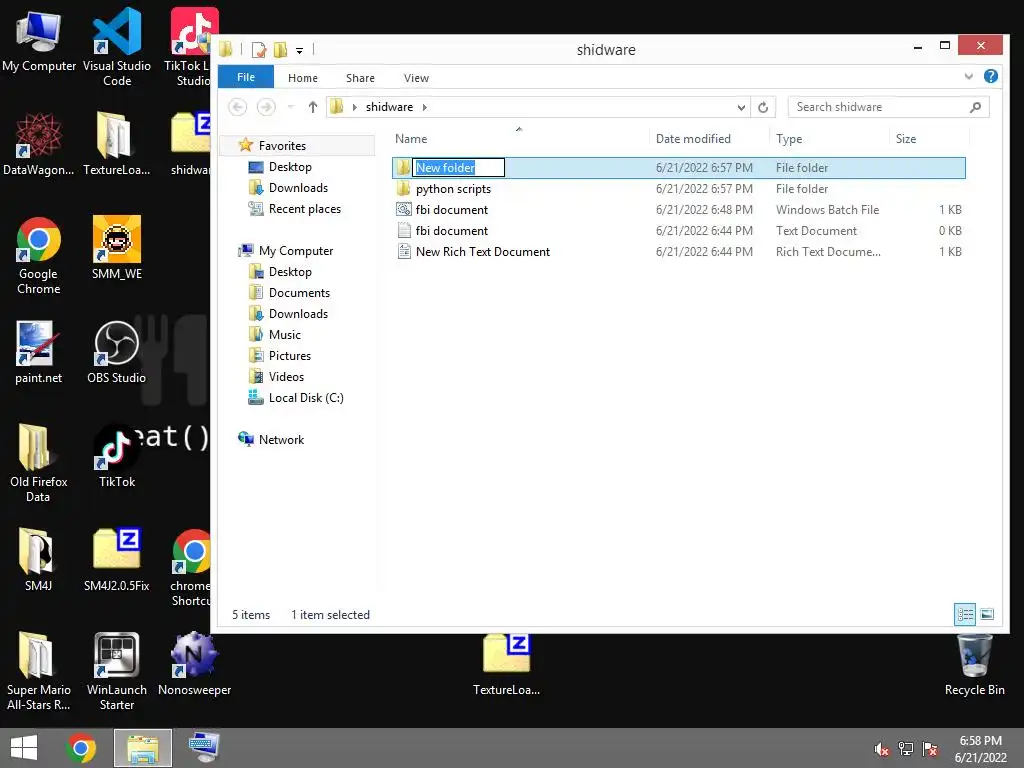The width and height of the screenshot is (1024, 768).
Task: Open Customize Quick Access Toolbar dropdown
Action: [x=299, y=50]
